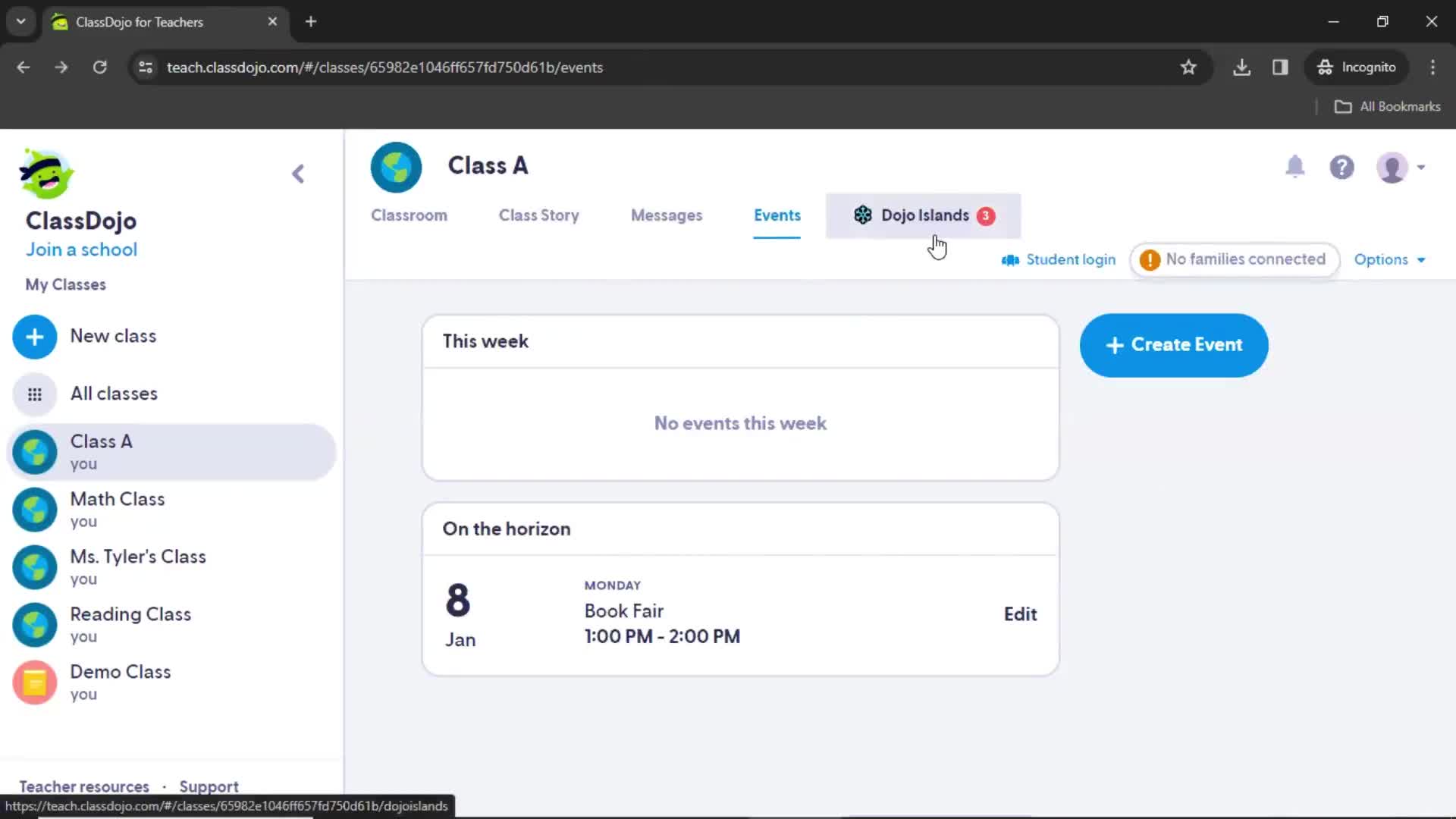This screenshot has height=819, width=1456.
Task: Click the Dojo Islands snowflake icon
Action: [863, 215]
